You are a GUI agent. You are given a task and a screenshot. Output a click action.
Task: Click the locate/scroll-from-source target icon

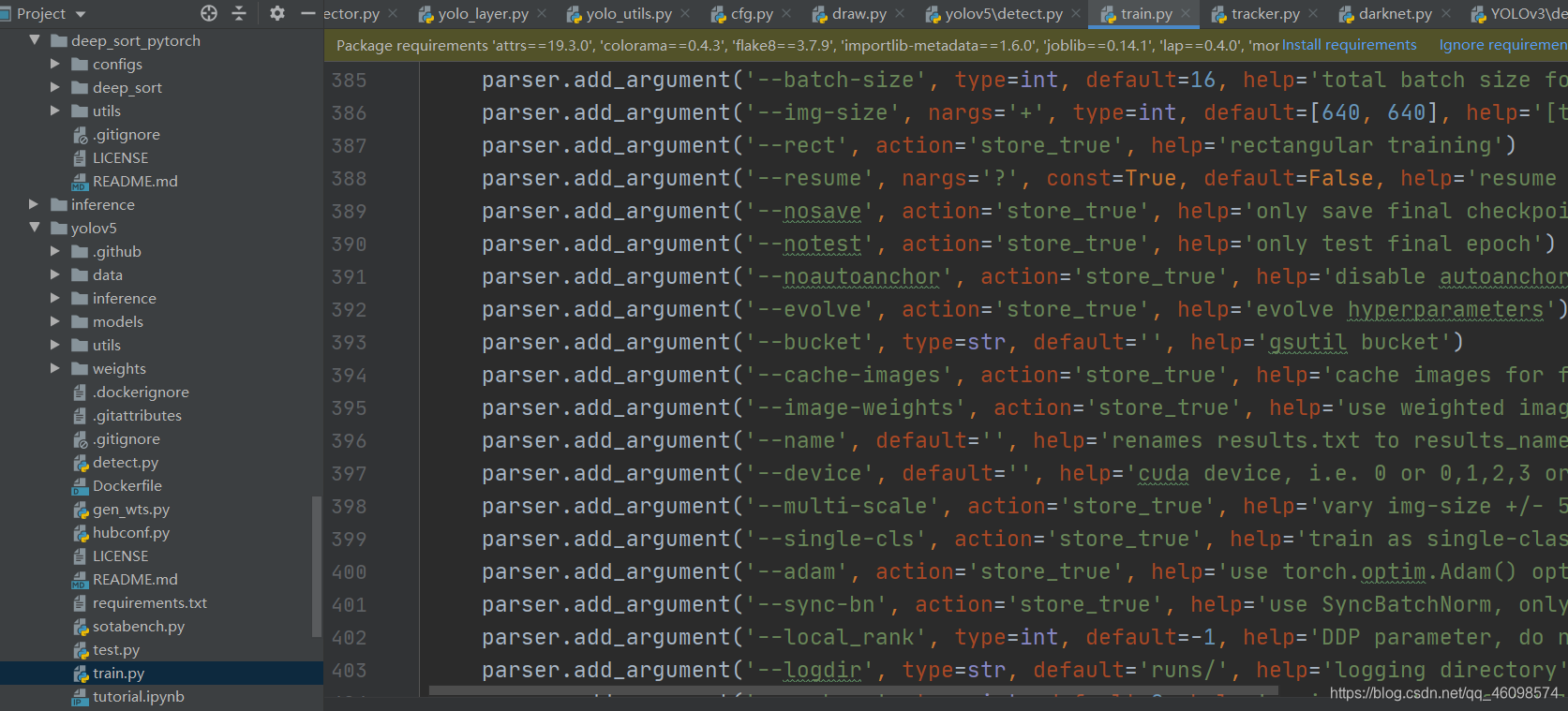click(x=209, y=13)
